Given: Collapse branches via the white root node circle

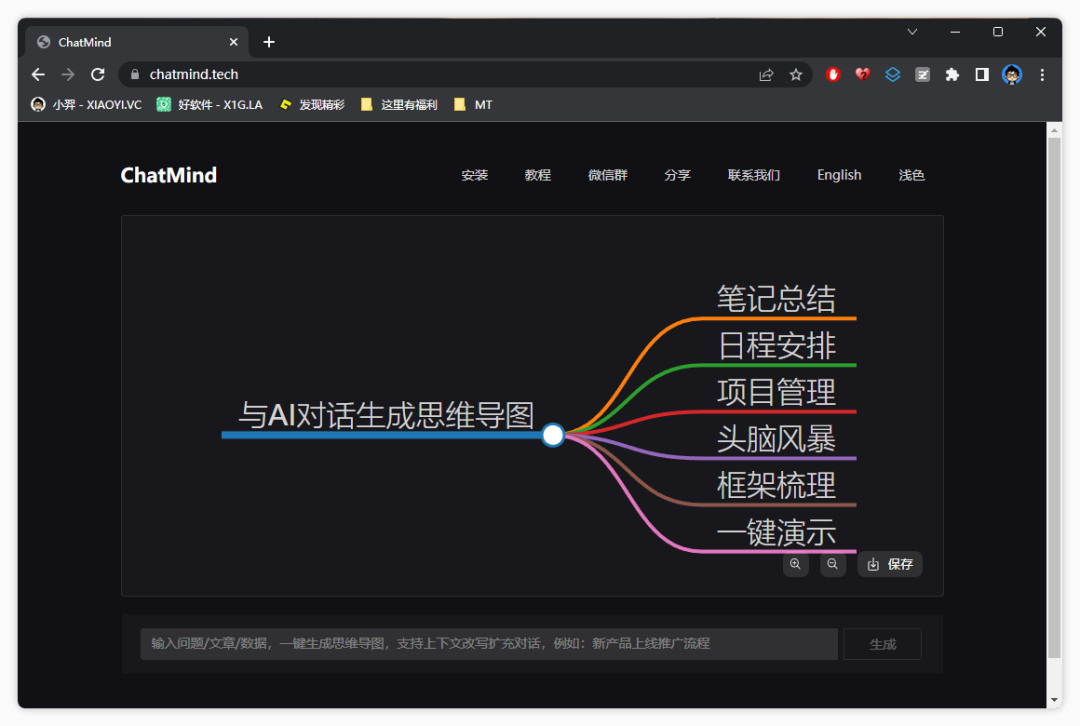Looking at the screenshot, I should pyautogui.click(x=553, y=434).
